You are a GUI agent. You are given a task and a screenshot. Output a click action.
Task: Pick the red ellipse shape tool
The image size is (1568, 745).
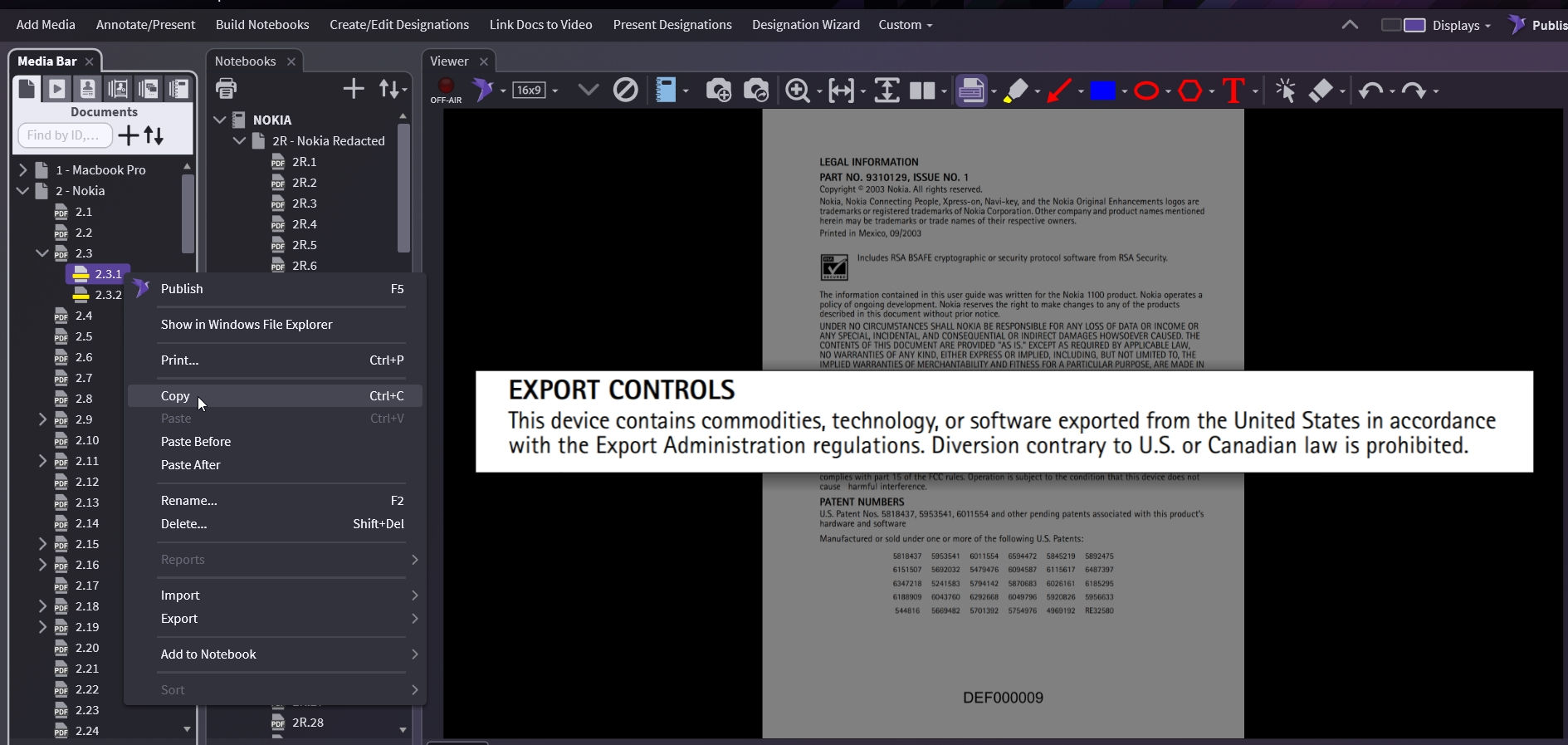1146,91
